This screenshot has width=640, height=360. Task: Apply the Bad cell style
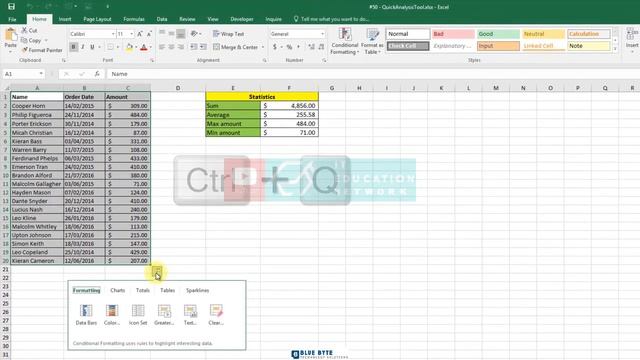coord(453,34)
